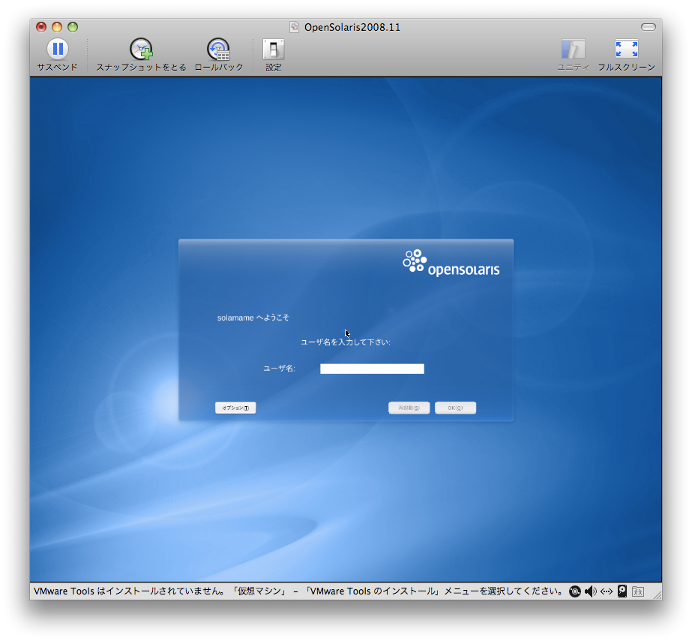The image size is (692, 641).
Task: Open the オプション options menu button
Action: 236,408
